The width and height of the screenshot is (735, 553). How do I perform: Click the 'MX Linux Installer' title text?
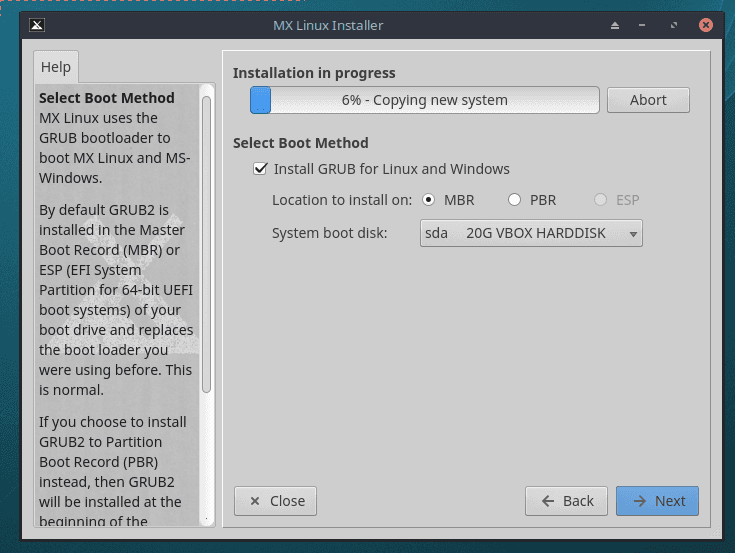(328, 25)
